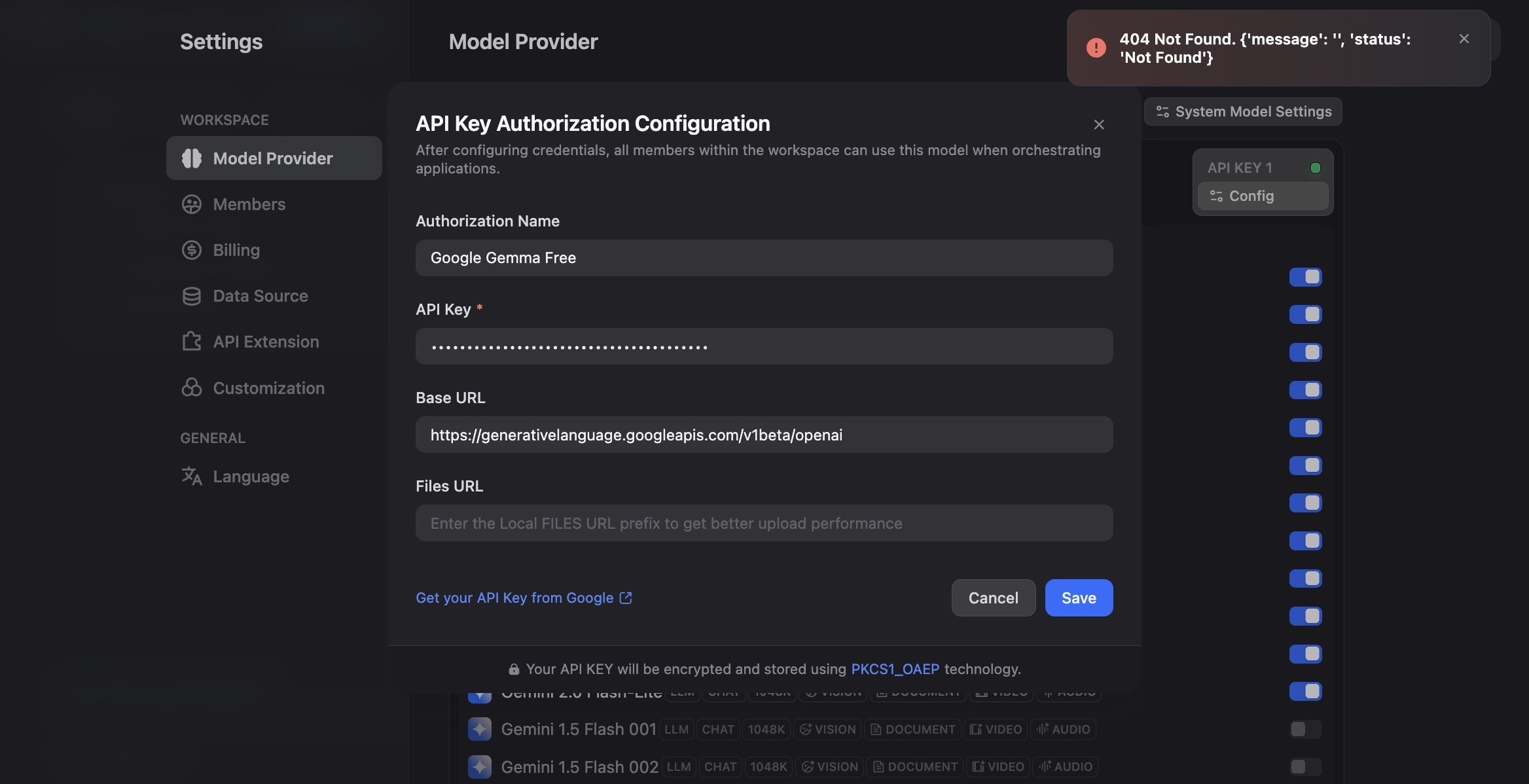The width and height of the screenshot is (1529, 784).
Task: Open the Members settings section
Action: tap(249, 204)
